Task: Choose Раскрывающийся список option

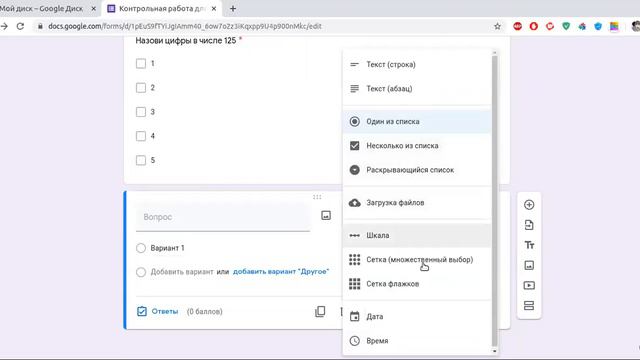Action: [x=417, y=170]
